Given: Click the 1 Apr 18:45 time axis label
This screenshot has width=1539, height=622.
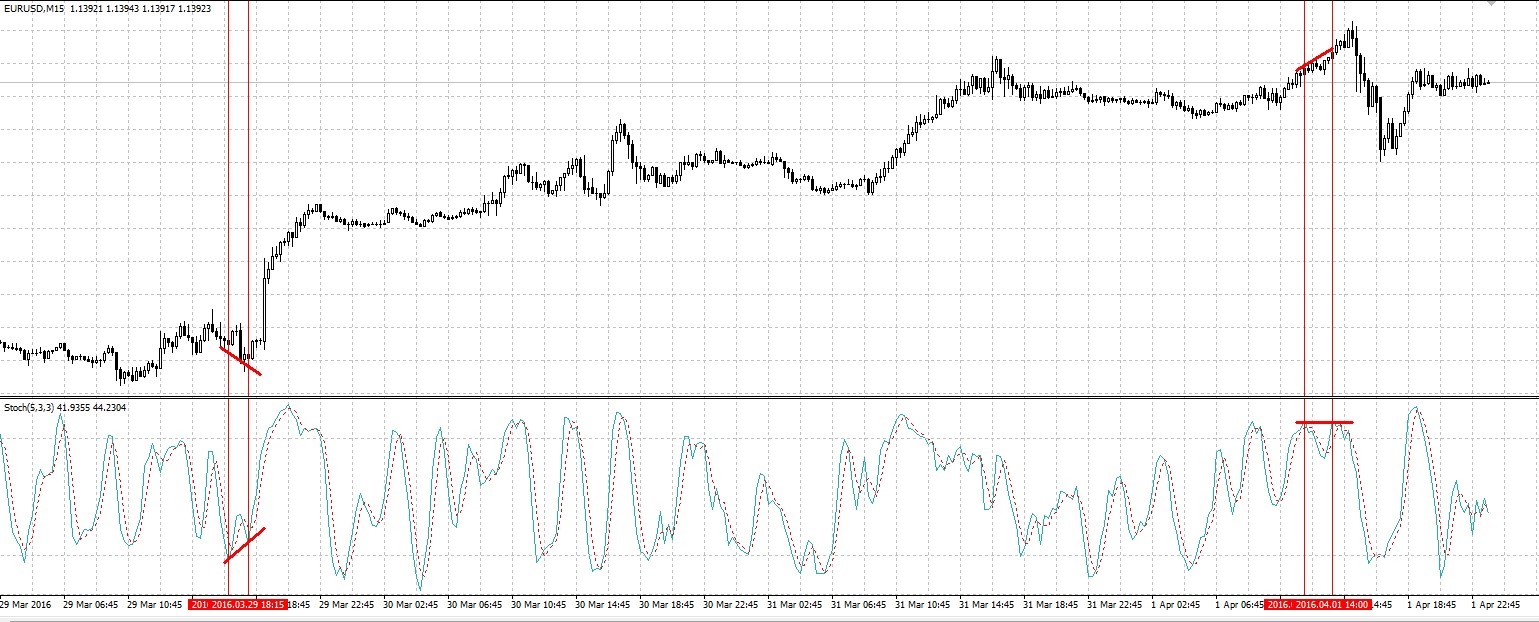Looking at the screenshot, I should click(x=1433, y=605).
